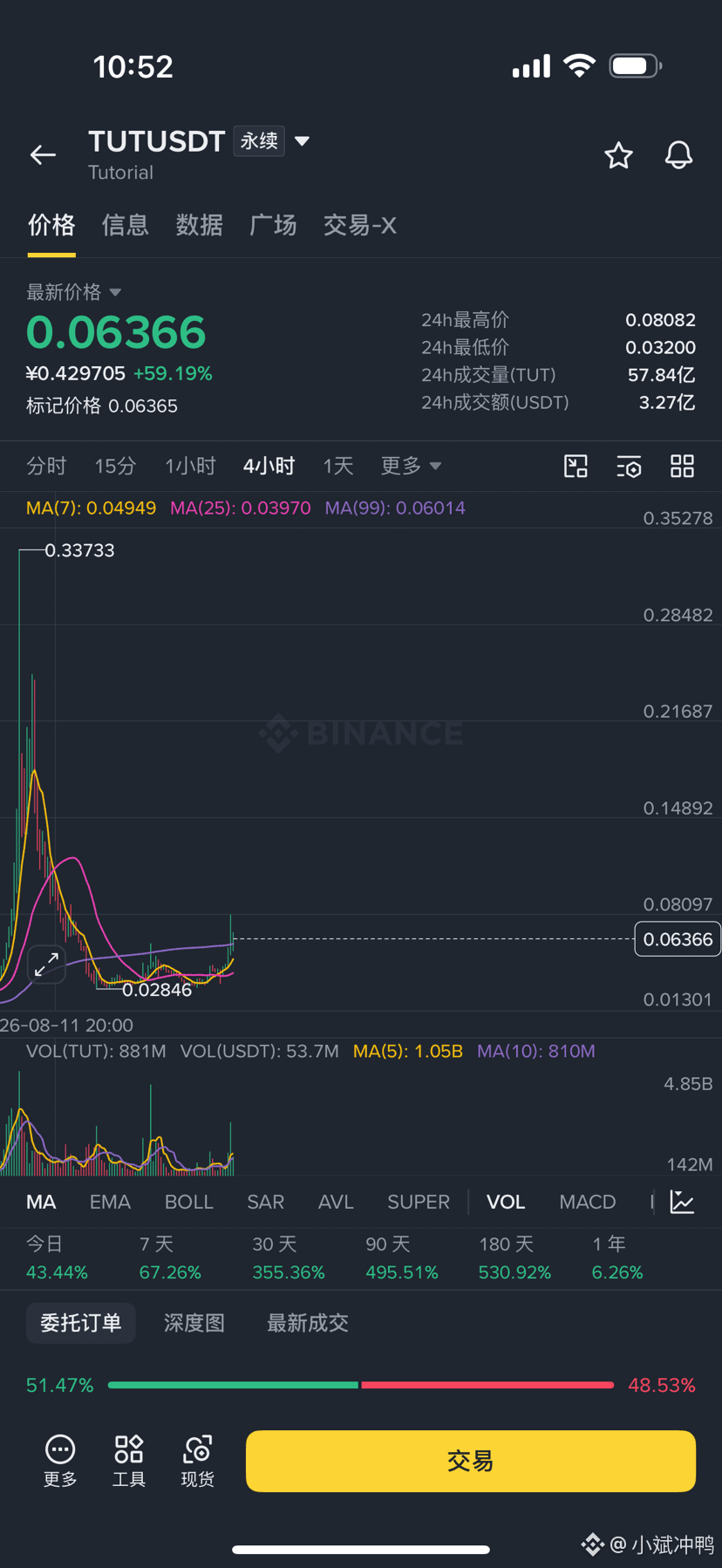Tap the volume MA(5): 1.05B label
This screenshot has width=722, height=1568.
coord(407,1051)
